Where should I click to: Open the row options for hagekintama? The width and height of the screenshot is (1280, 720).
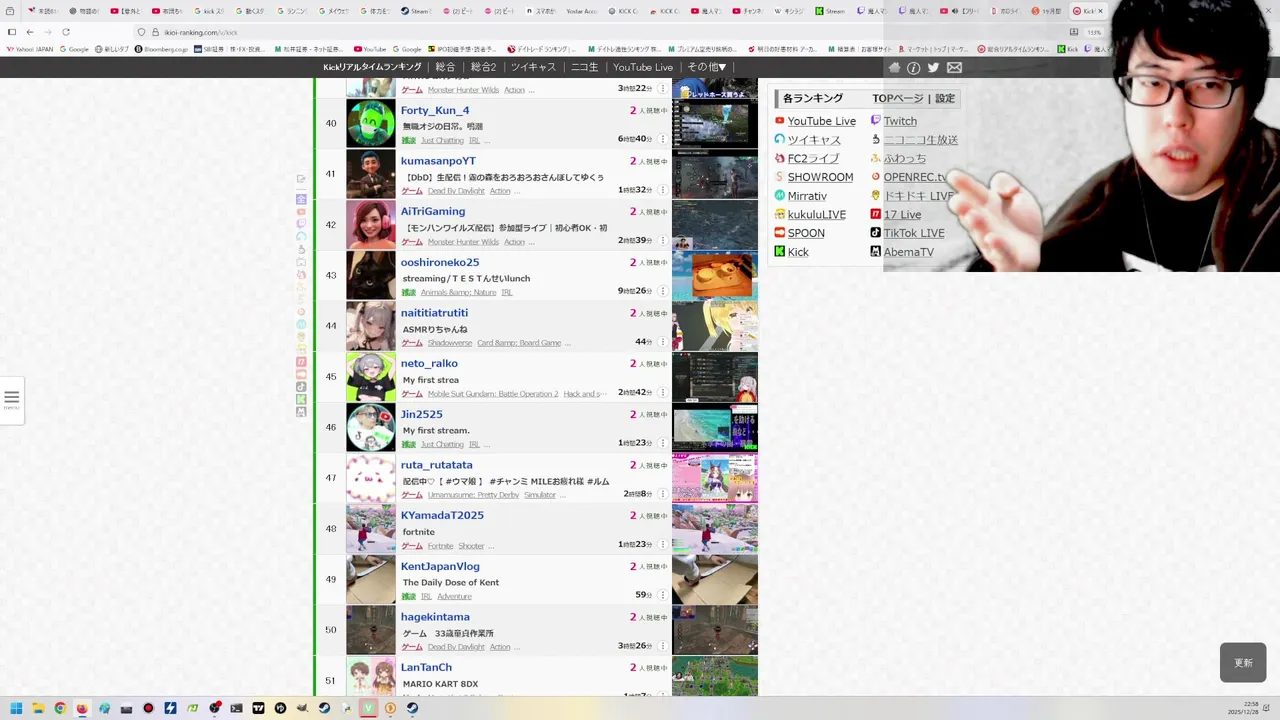[x=662, y=646]
